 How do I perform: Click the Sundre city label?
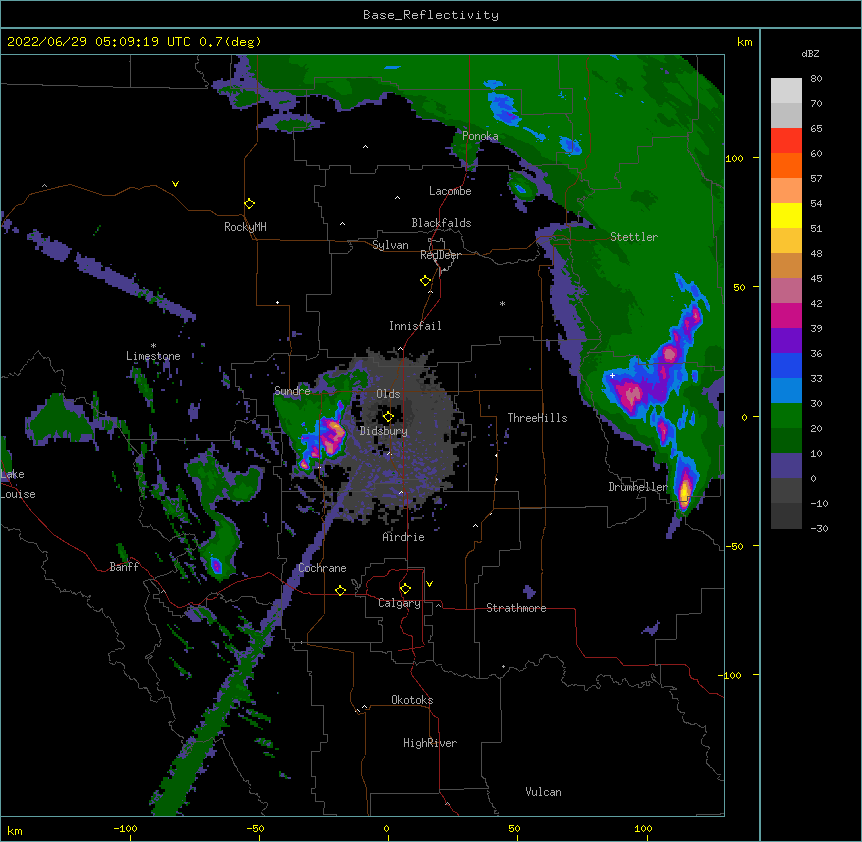(x=292, y=391)
